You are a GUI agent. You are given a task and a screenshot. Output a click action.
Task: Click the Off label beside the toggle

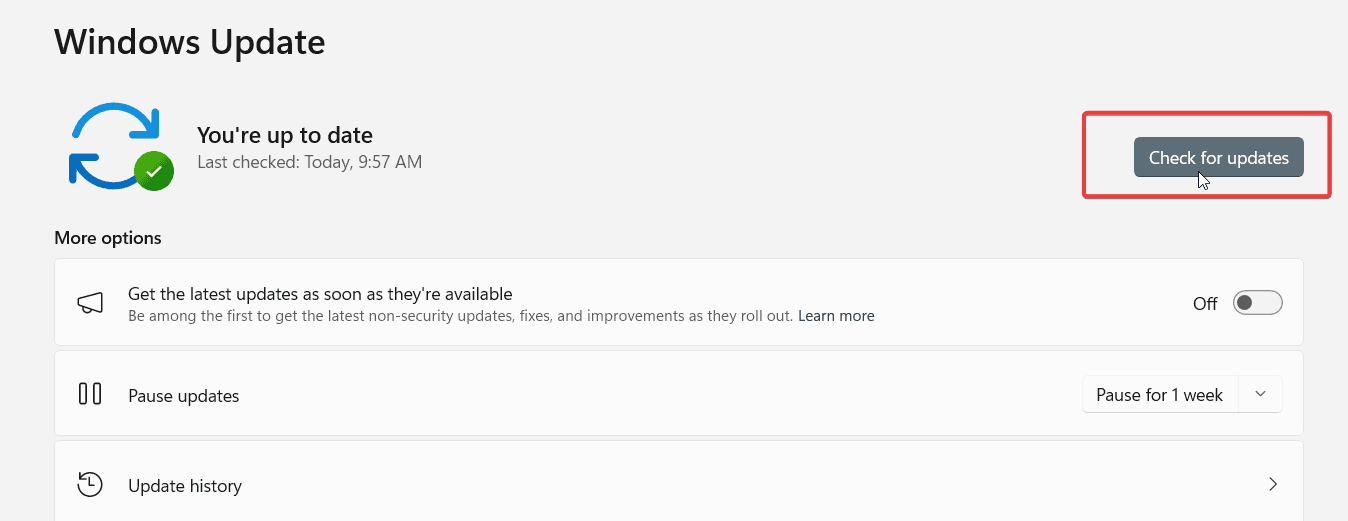[1205, 304]
